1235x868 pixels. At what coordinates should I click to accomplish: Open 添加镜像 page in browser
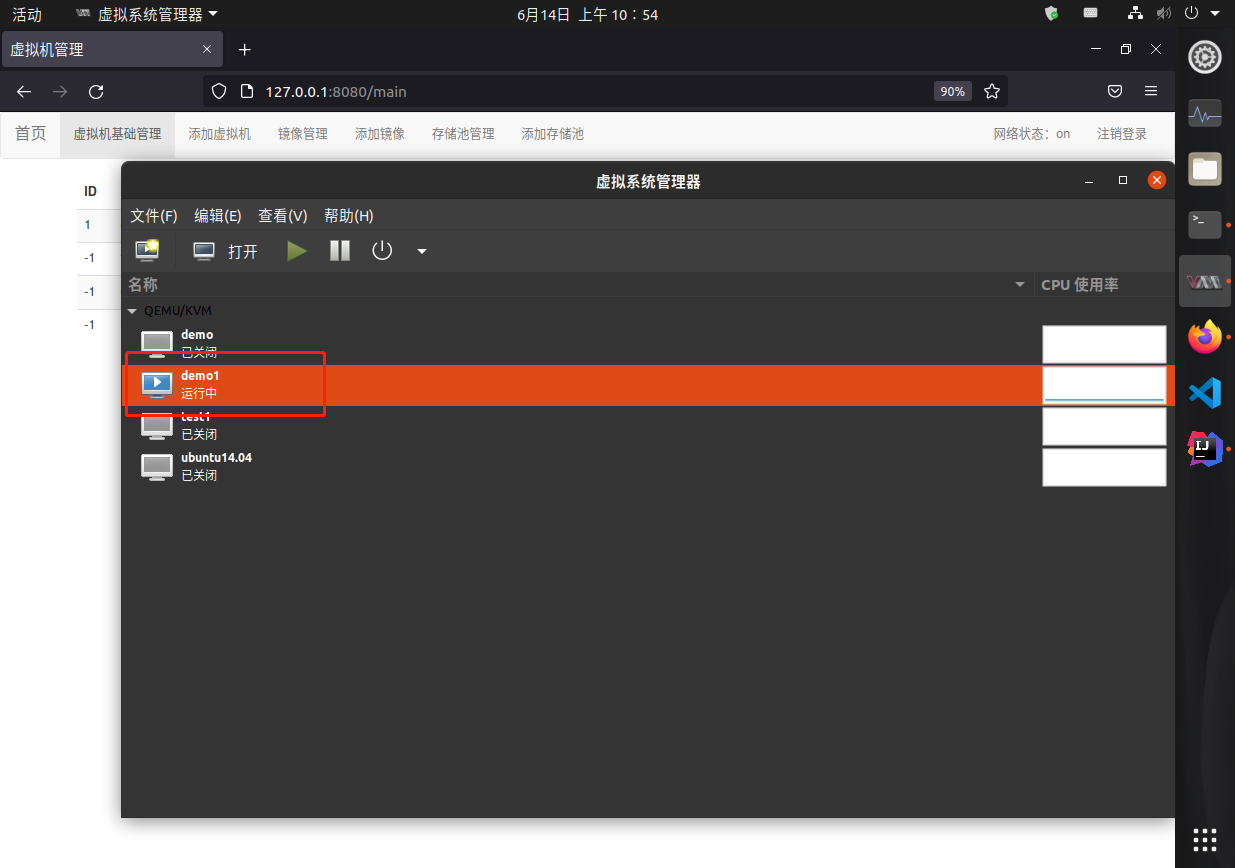(x=380, y=134)
